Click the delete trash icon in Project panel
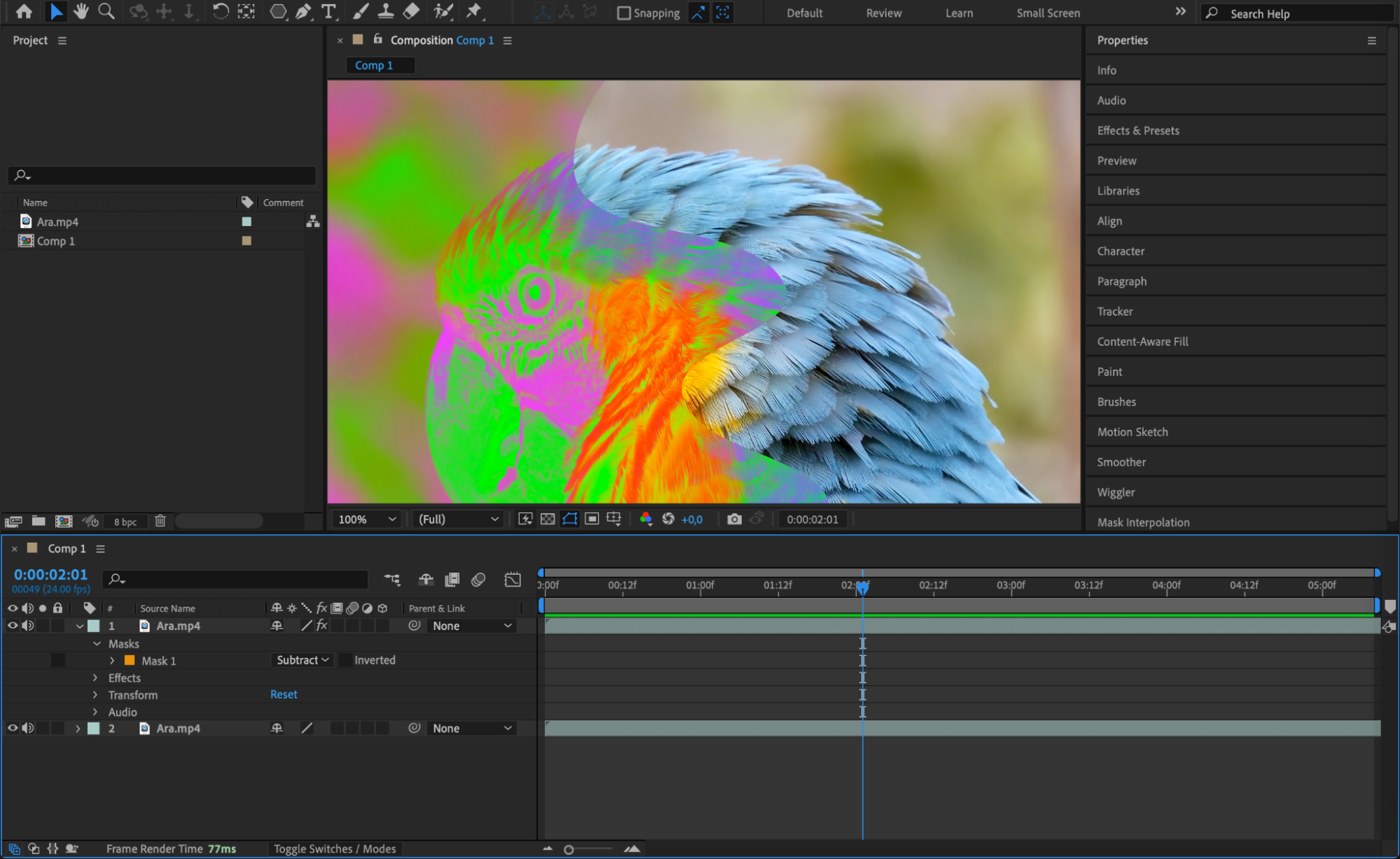The width and height of the screenshot is (1400, 859). pyautogui.click(x=160, y=521)
